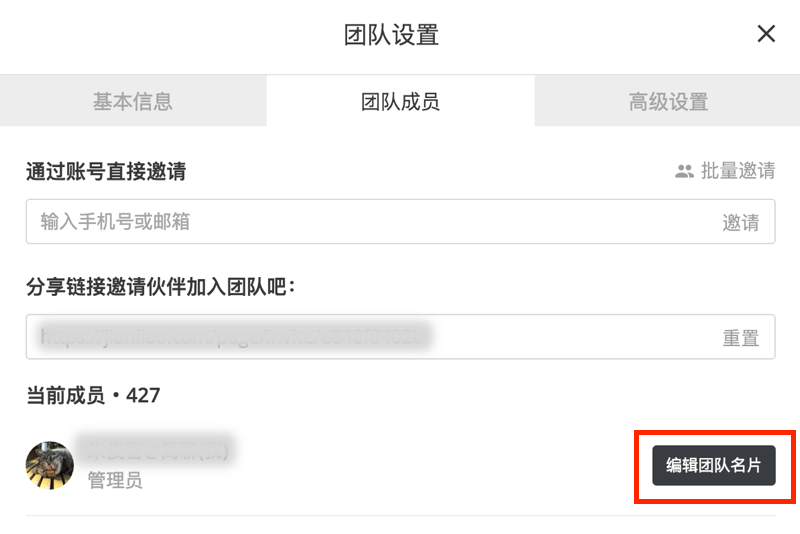Click the number 427 in member count
This screenshot has height=534, width=800.
(143, 396)
